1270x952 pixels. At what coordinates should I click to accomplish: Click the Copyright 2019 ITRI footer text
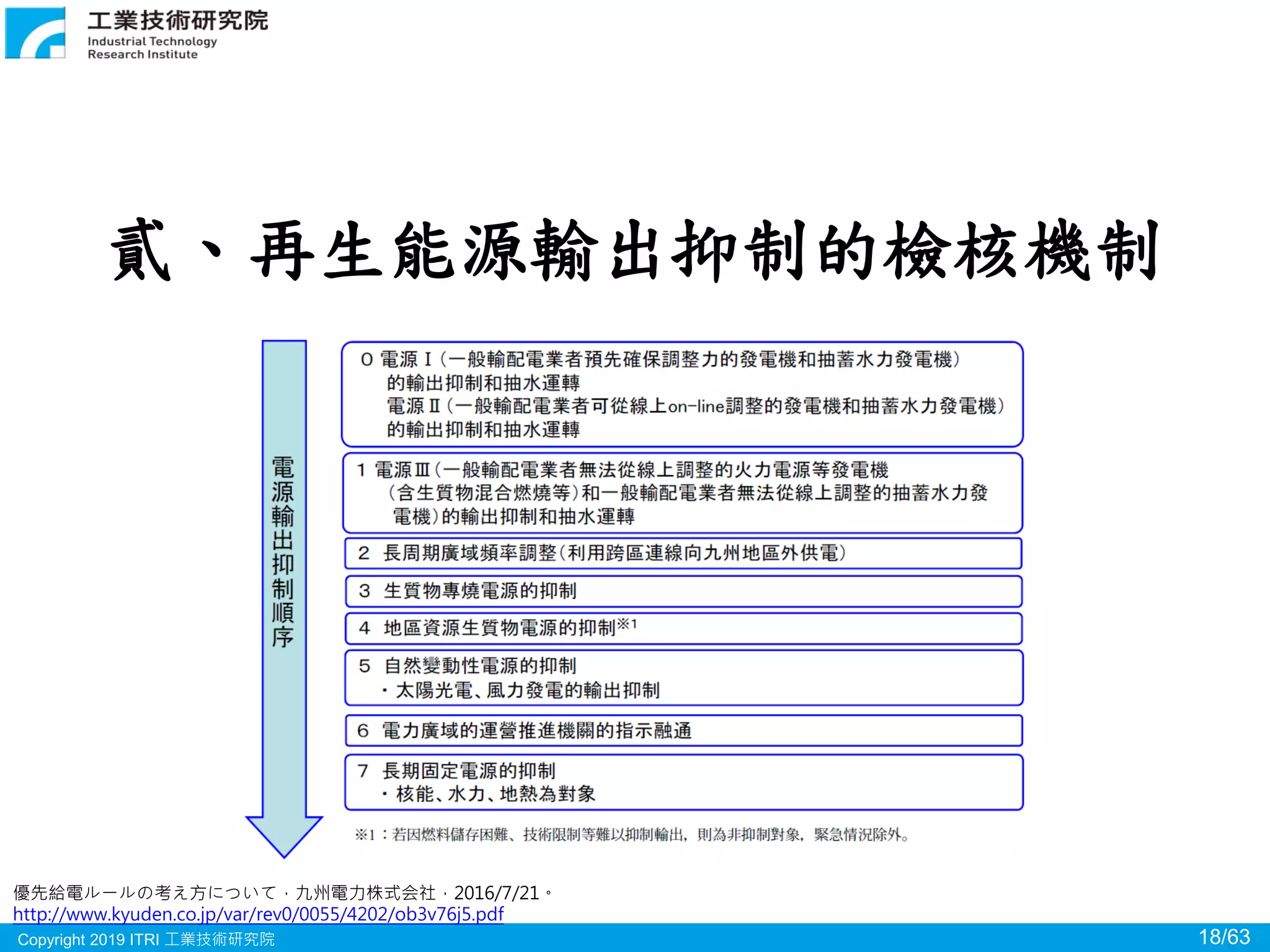tap(146, 939)
